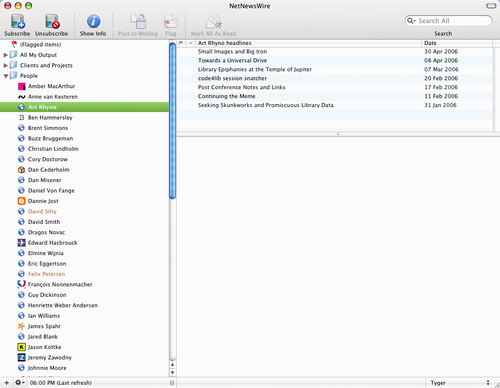Select the David Smith feed
This screenshot has height=388, width=500.
tap(44, 222)
